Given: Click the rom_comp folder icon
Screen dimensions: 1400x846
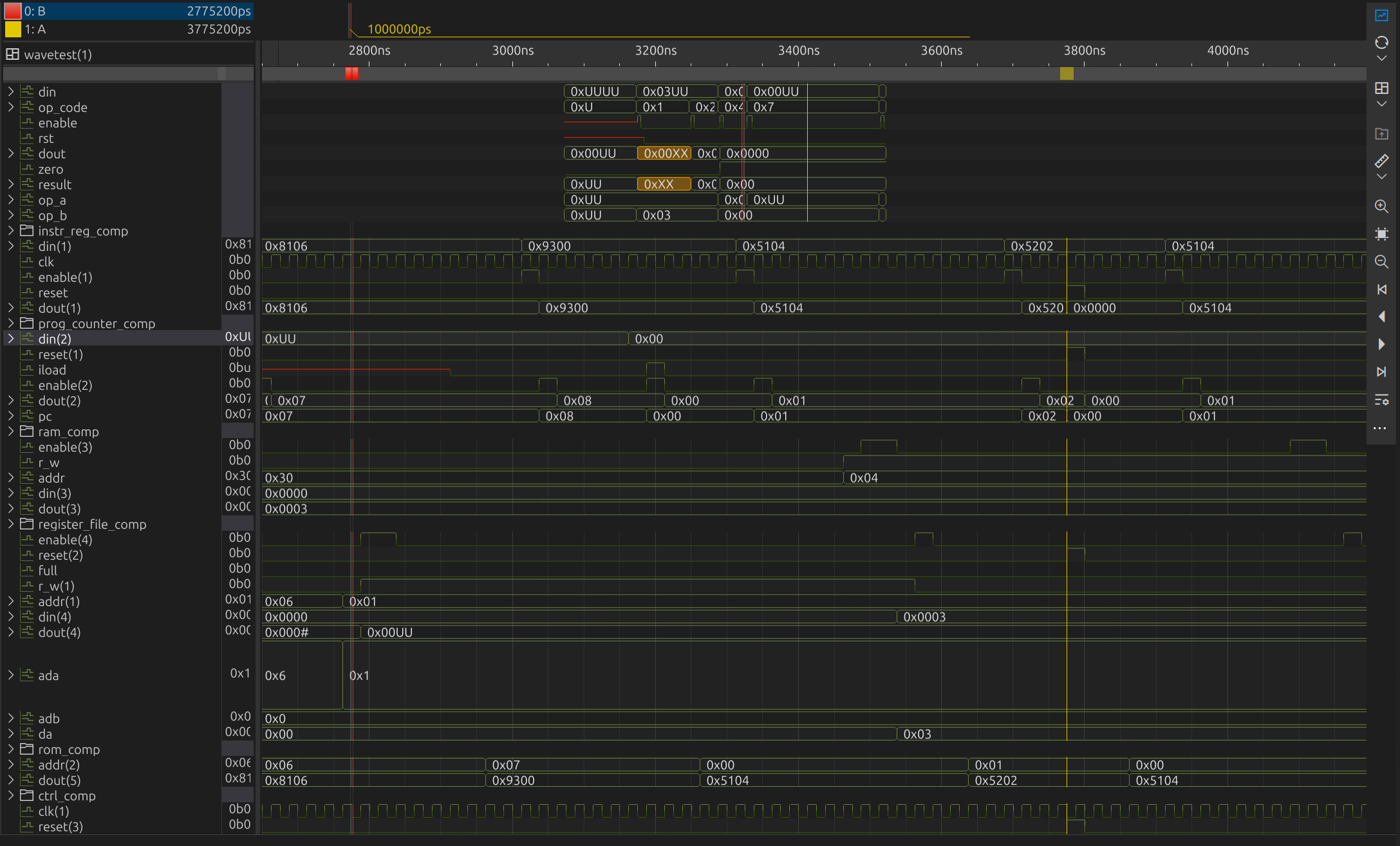Looking at the screenshot, I should coord(27,749).
